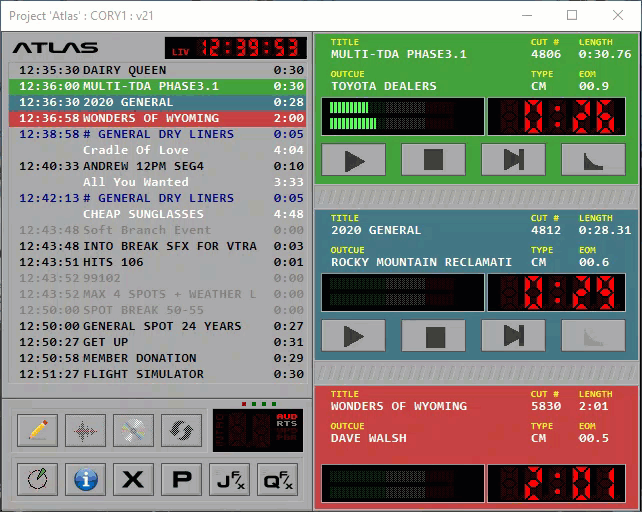Stop the green MULTI-TDA PHASE3.1 deck
The width and height of the screenshot is (642, 512).
tap(434, 160)
